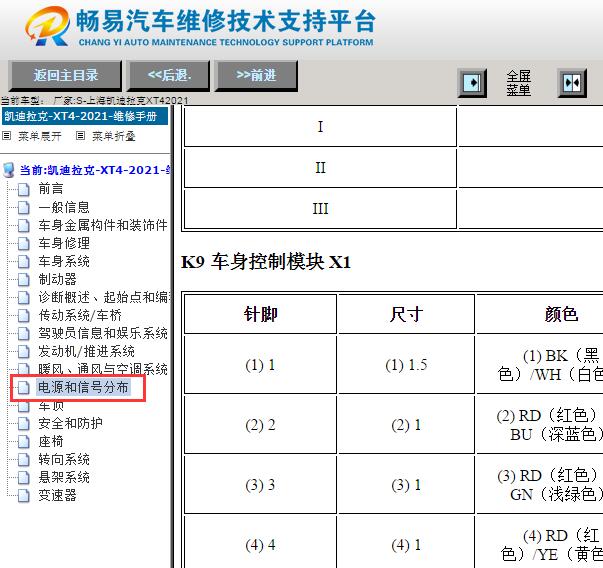Open 车身金属构件和装饰件 in the tree
The image size is (603, 568).
tap(103, 225)
